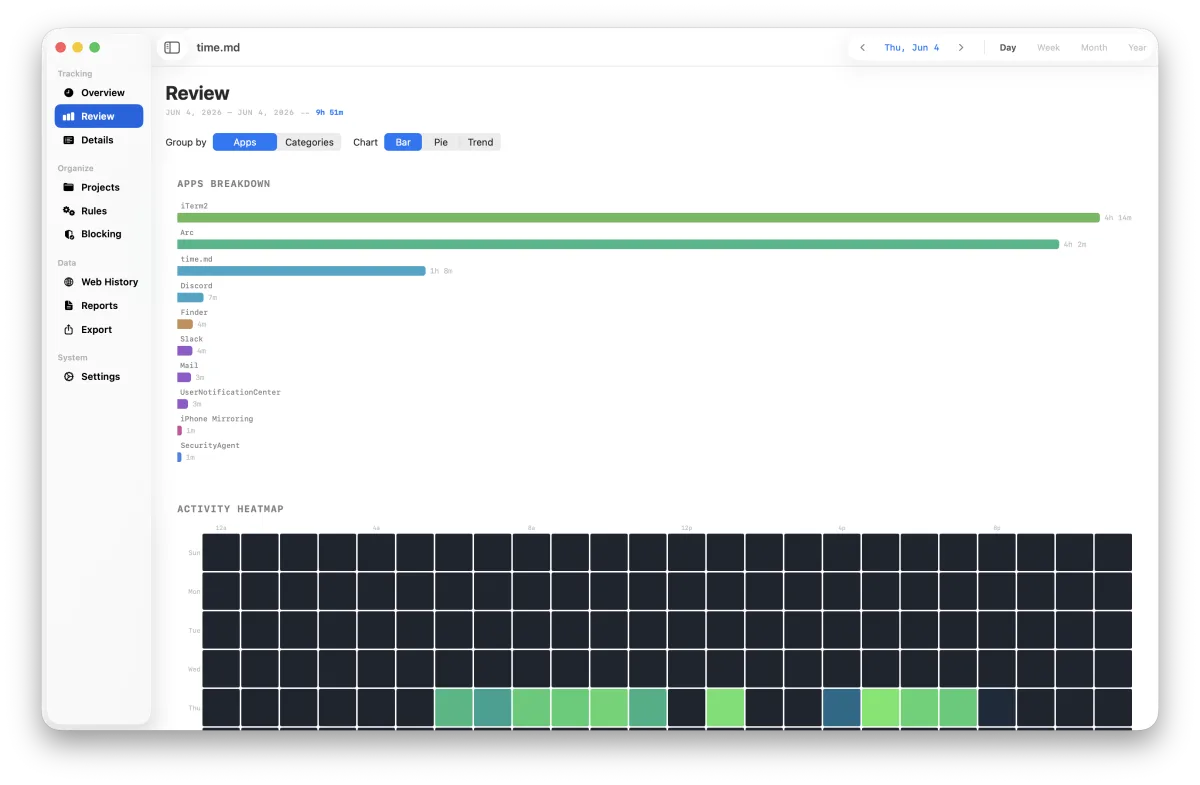Open Reports in sidebar

pyautogui.click(x=99, y=306)
